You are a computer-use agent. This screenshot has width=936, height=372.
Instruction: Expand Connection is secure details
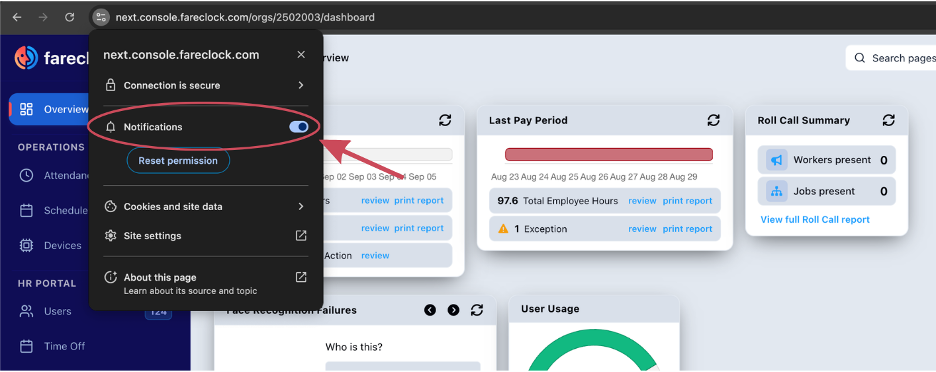click(205, 85)
